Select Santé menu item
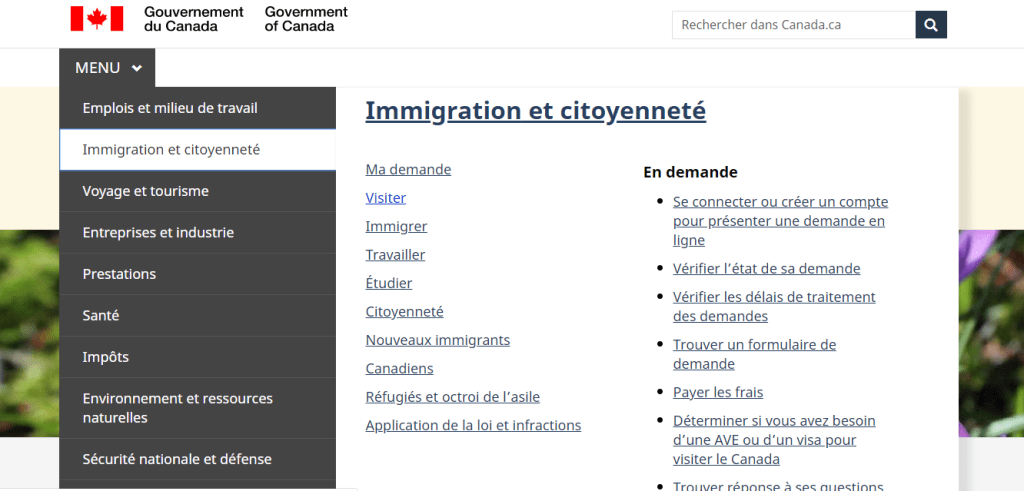 click(197, 315)
